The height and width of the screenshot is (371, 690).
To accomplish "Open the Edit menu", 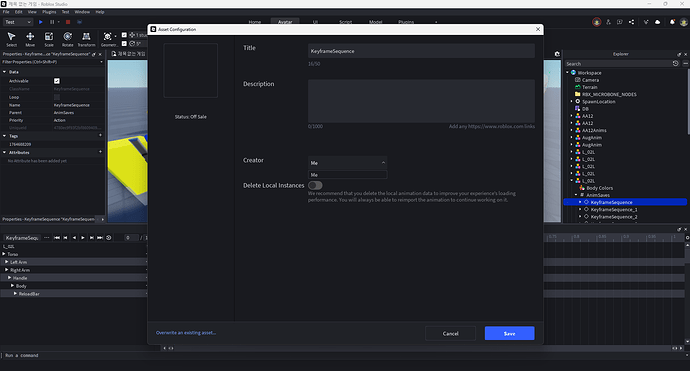I will point(18,12).
